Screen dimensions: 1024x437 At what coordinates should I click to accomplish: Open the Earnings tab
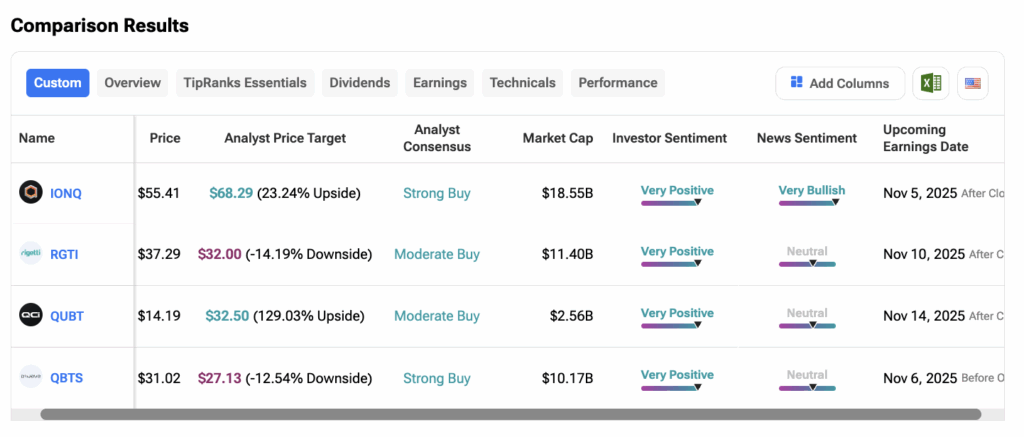pyautogui.click(x=440, y=83)
